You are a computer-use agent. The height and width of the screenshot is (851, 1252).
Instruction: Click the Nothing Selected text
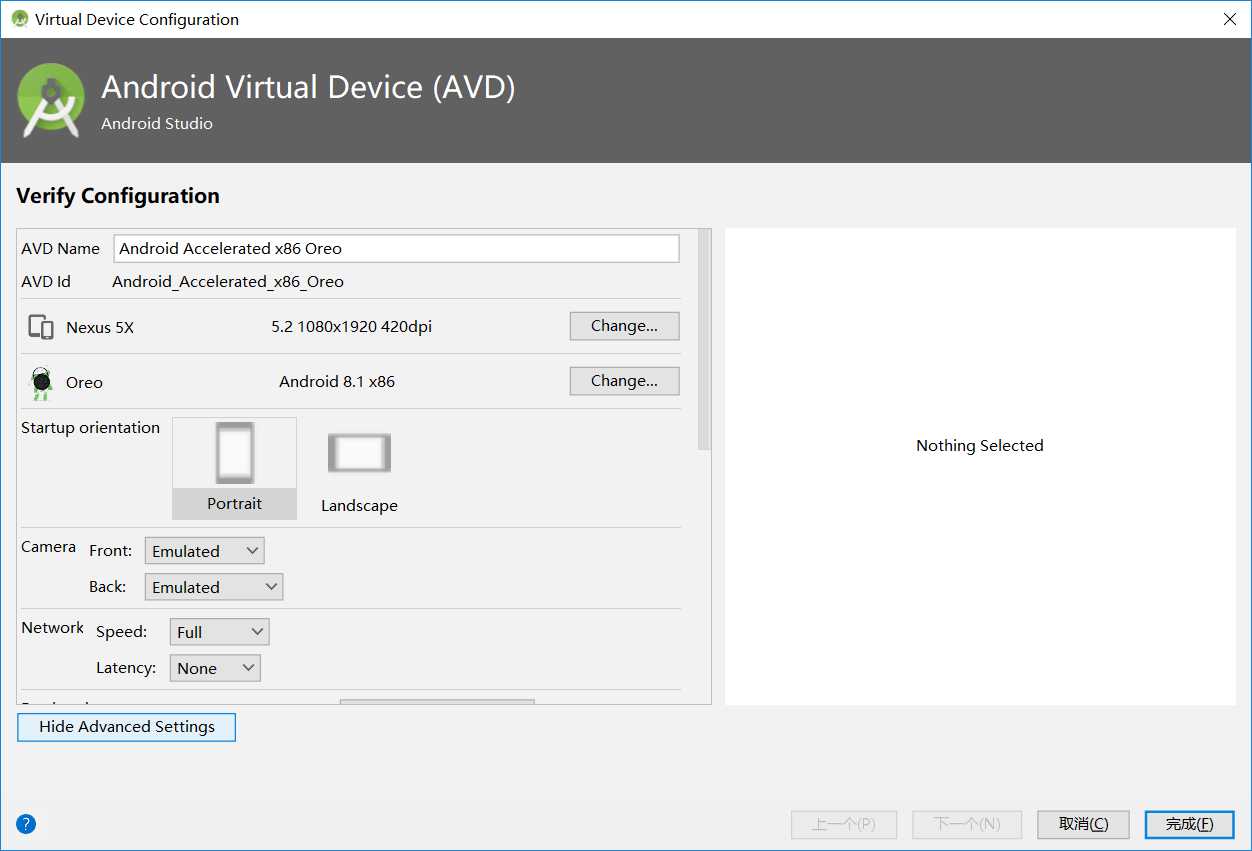coord(980,446)
